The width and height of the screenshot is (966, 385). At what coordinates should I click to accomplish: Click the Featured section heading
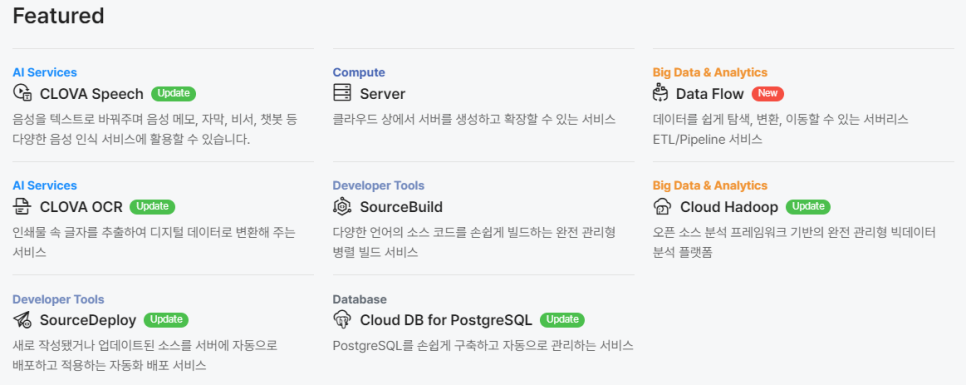(59, 15)
